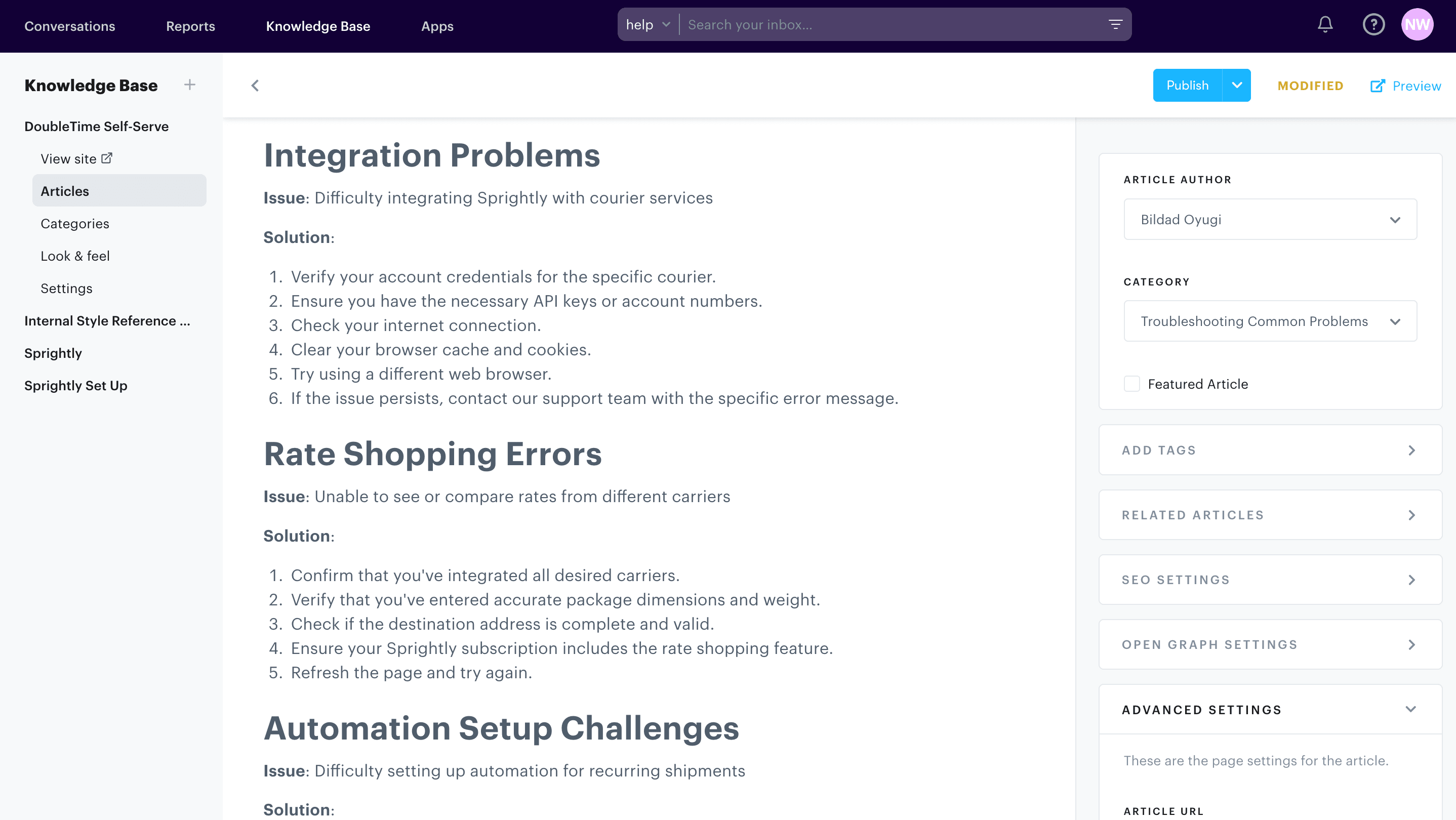Navigate back with the left chevron arrow
Screen dimensions: 1456x820
pyautogui.click(x=254, y=86)
